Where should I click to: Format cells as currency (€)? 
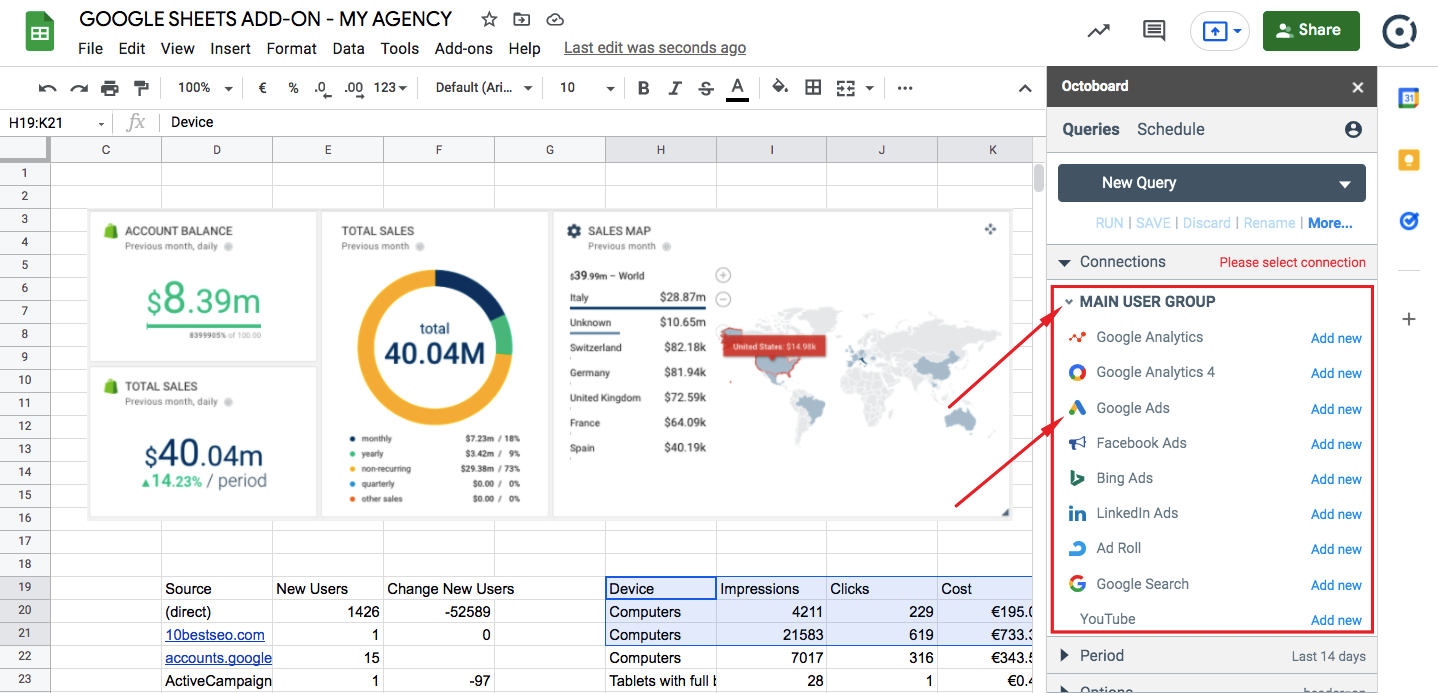point(262,88)
